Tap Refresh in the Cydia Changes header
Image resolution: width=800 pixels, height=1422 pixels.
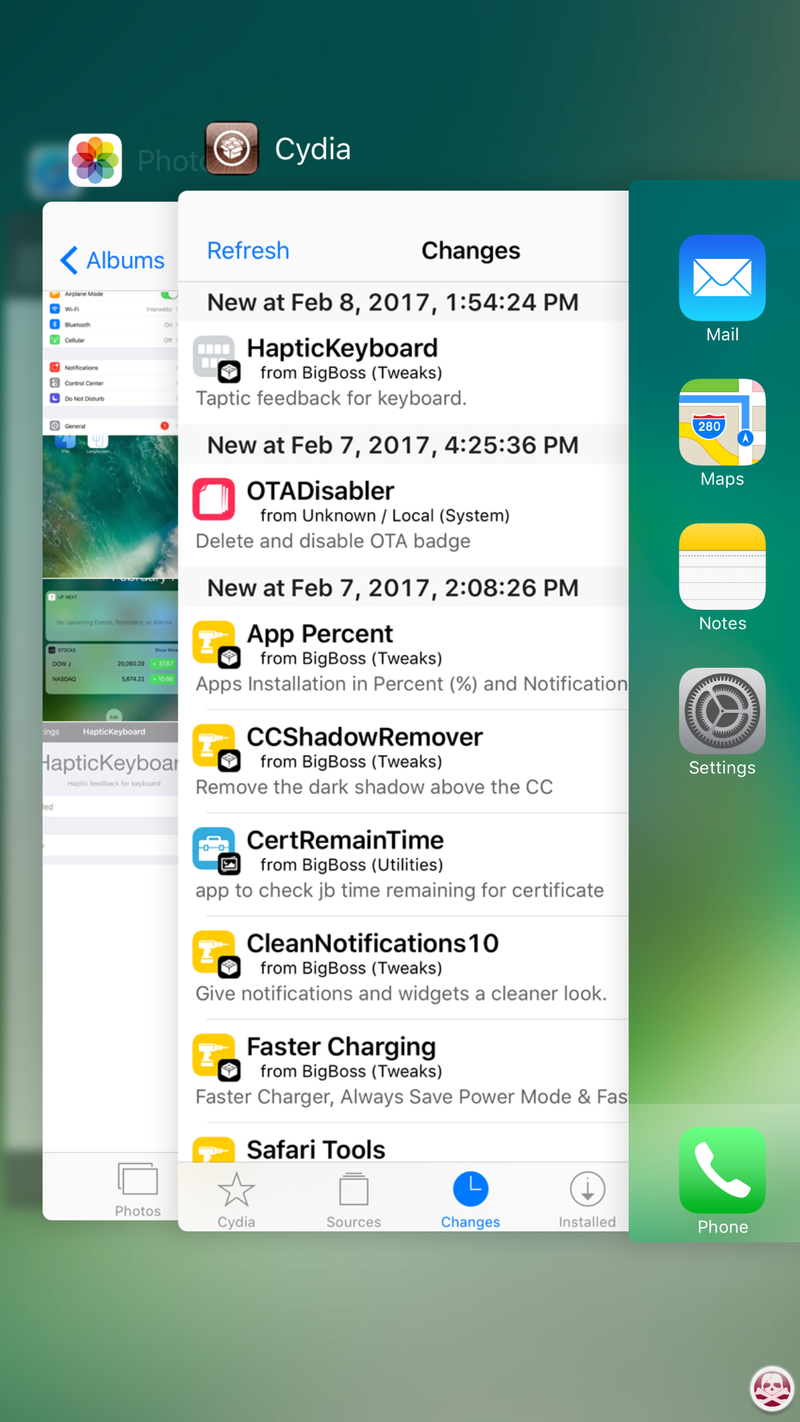pyautogui.click(x=248, y=251)
